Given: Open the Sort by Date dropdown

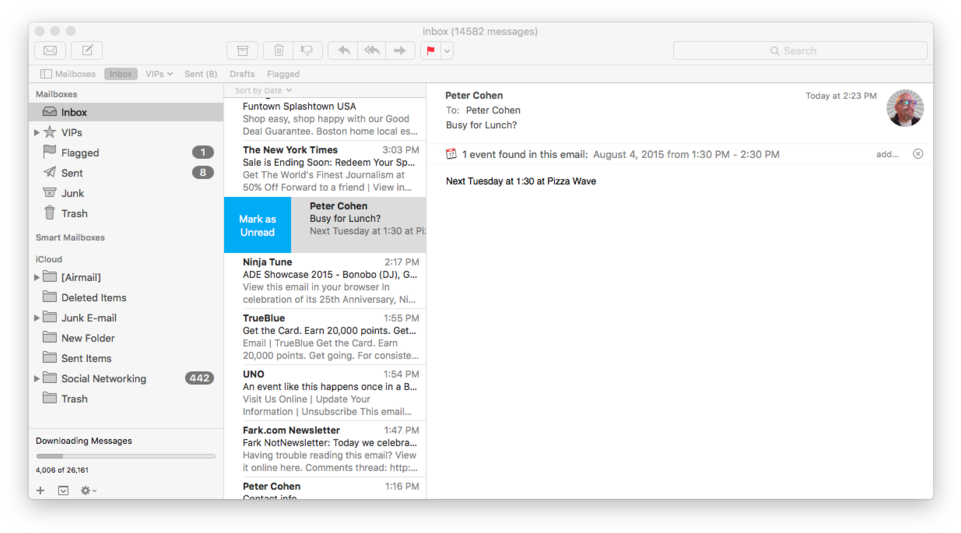Looking at the screenshot, I should (263, 91).
